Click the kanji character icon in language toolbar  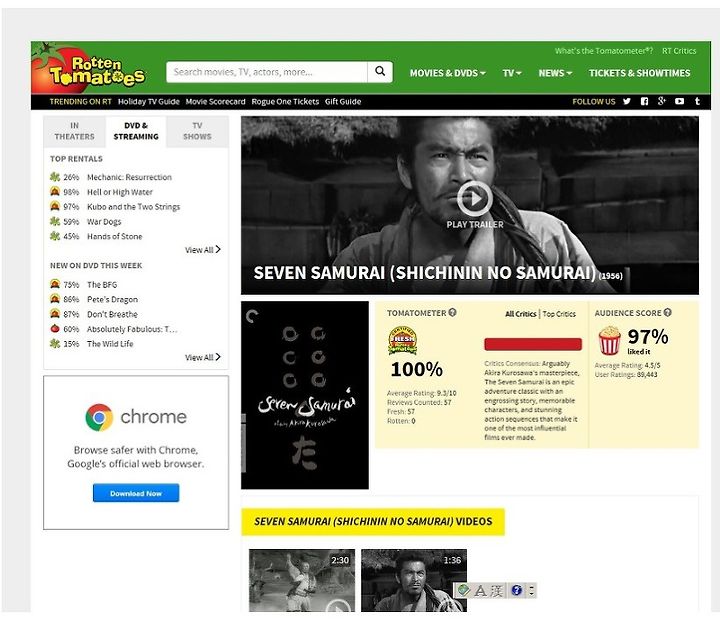pyautogui.click(x=497, y=590)
